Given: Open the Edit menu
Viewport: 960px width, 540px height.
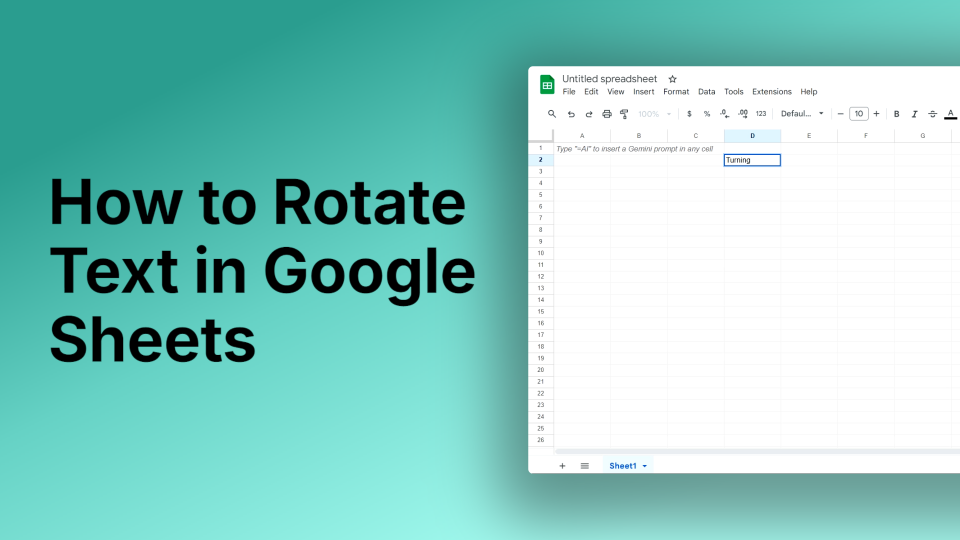Looking at the screenshot, I should click(x=591, y=92).
